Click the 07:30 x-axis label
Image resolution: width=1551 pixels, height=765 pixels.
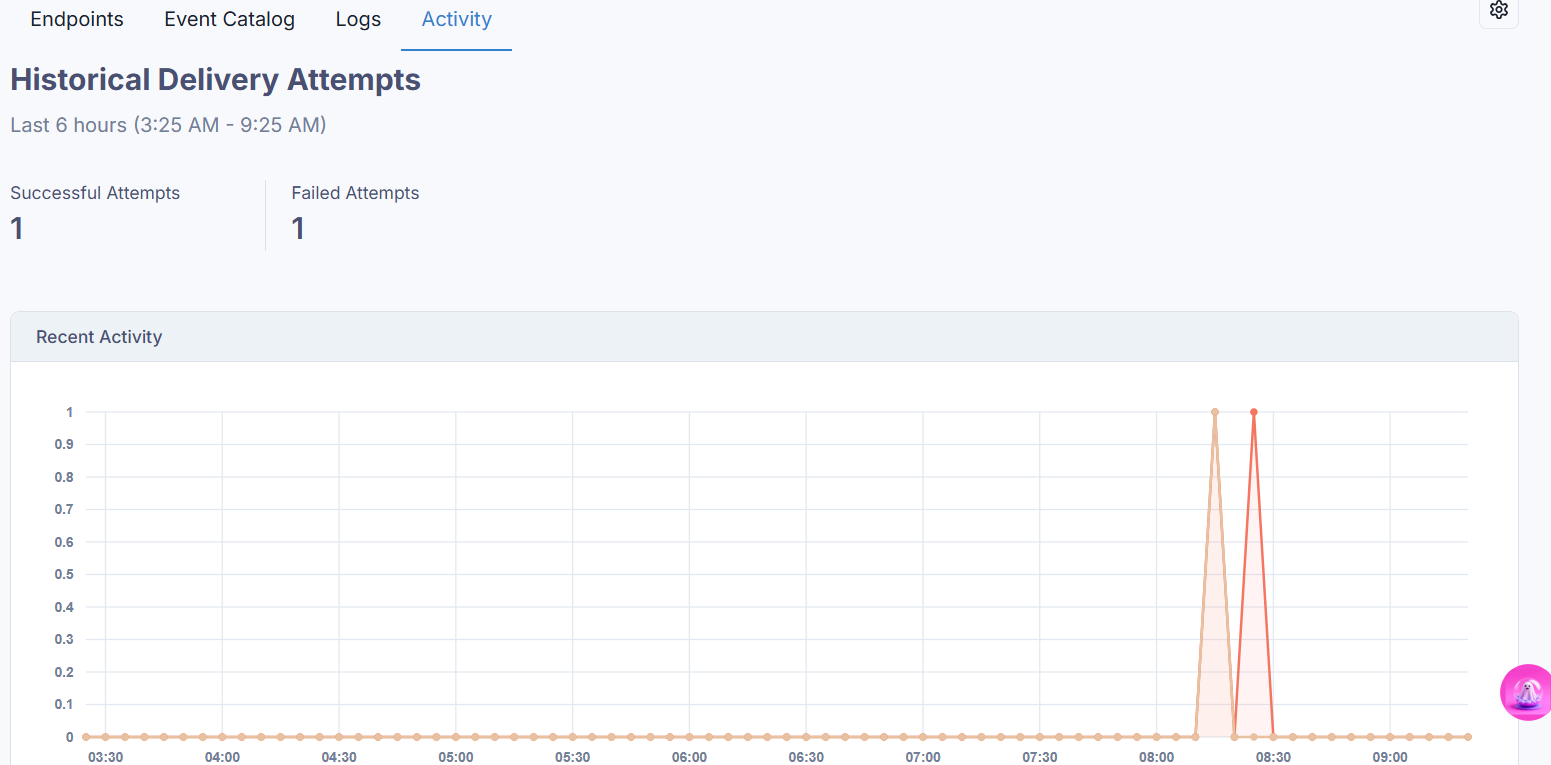point(1040,757)
